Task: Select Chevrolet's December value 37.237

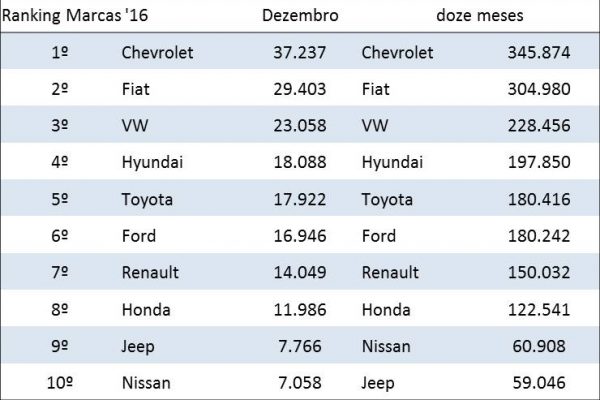Action: tap(298, 52)
